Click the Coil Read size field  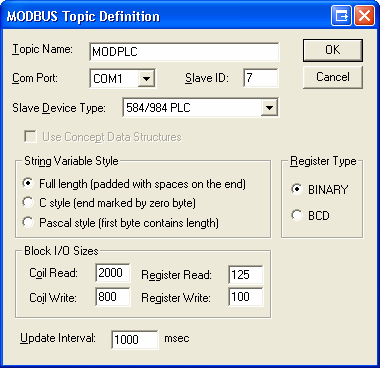(112, 273)
